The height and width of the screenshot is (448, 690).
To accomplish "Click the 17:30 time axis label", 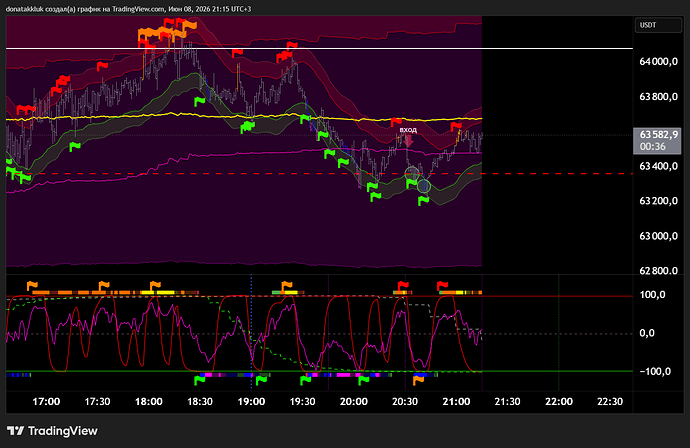I will coord(97,401).
